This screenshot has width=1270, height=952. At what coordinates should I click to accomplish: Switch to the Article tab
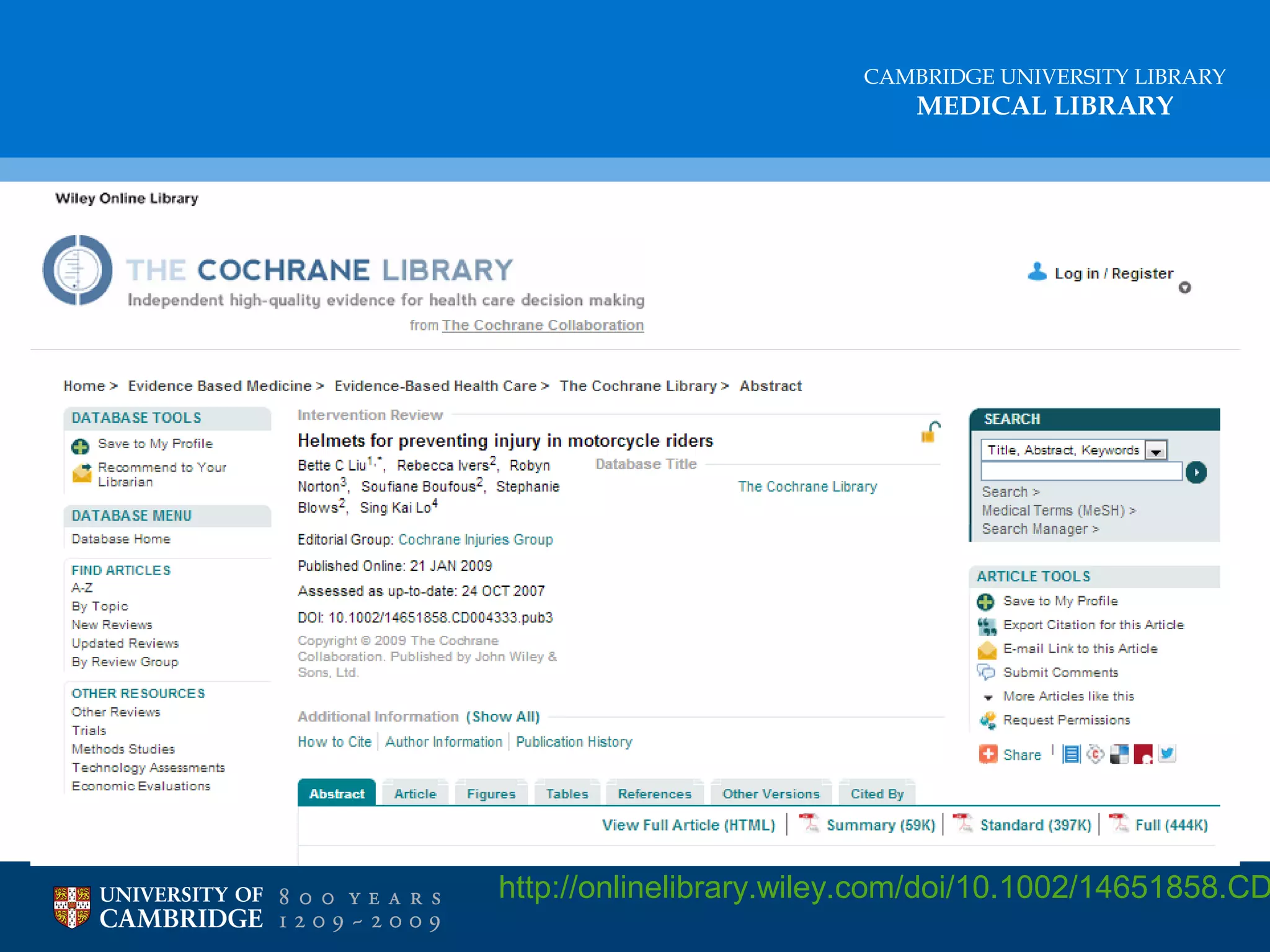click(x=415, y=794)
